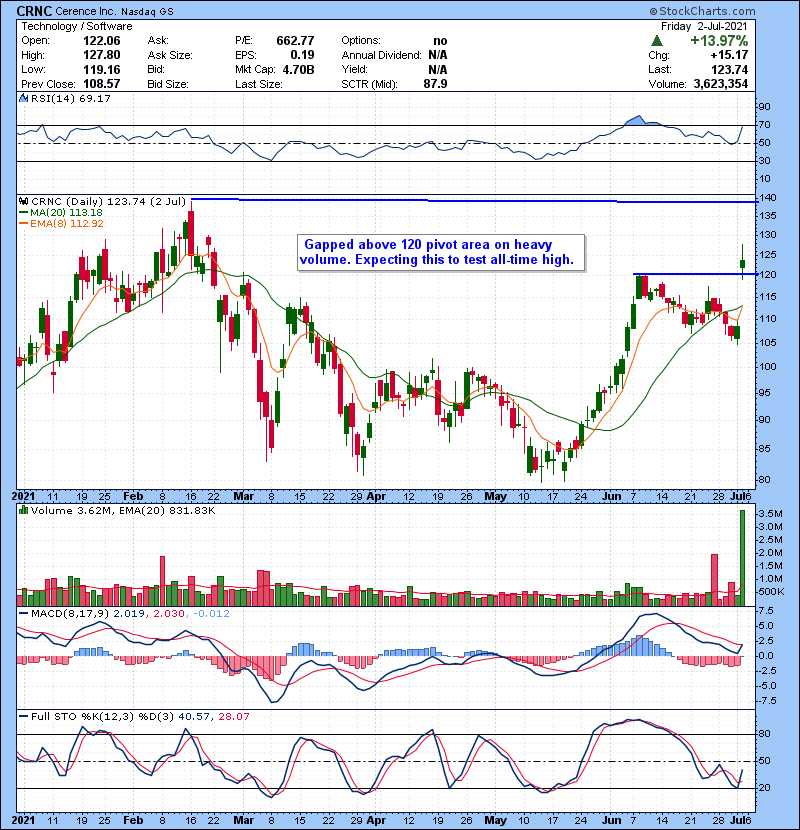Click the Mar month label on price axis
Viewport: 800px width, 830px height.
point(244,497)
